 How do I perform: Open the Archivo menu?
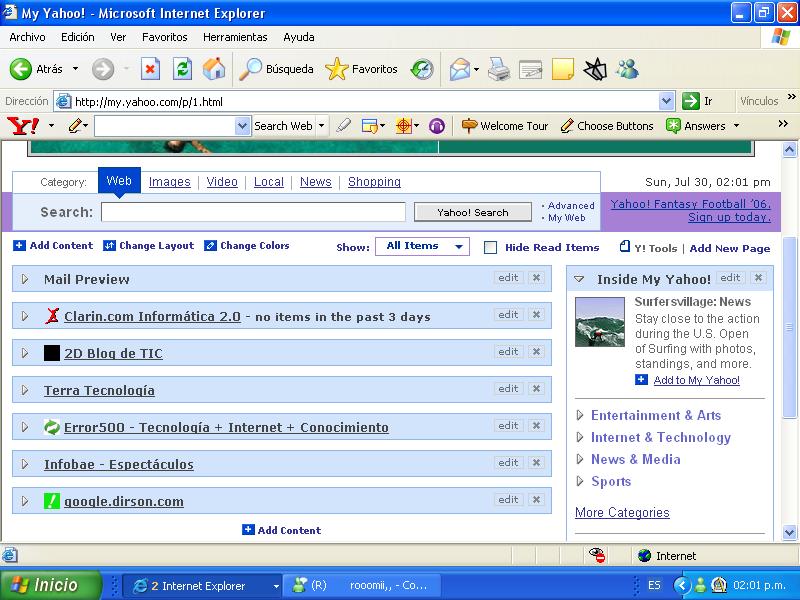28,37
